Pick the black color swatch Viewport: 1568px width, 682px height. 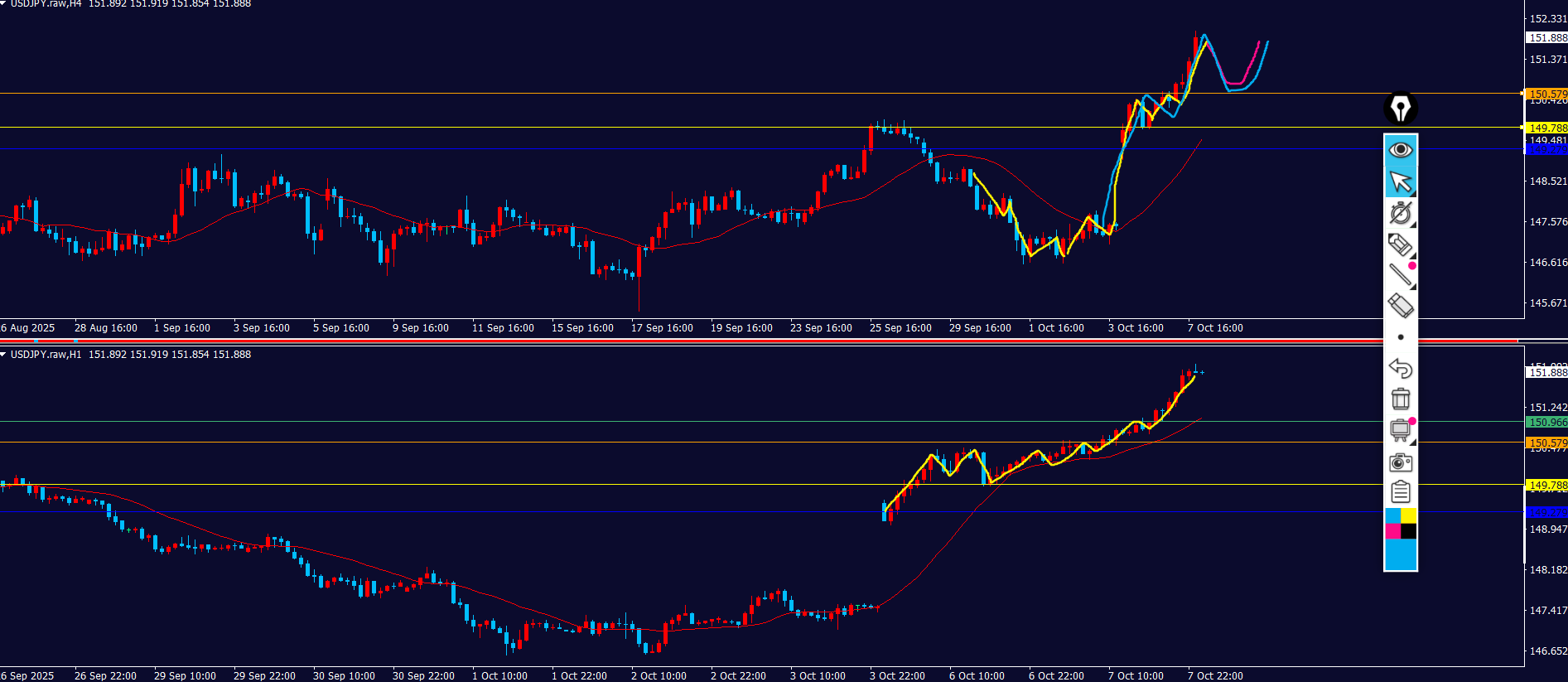pyautogui.click(x=1408, y=531)
